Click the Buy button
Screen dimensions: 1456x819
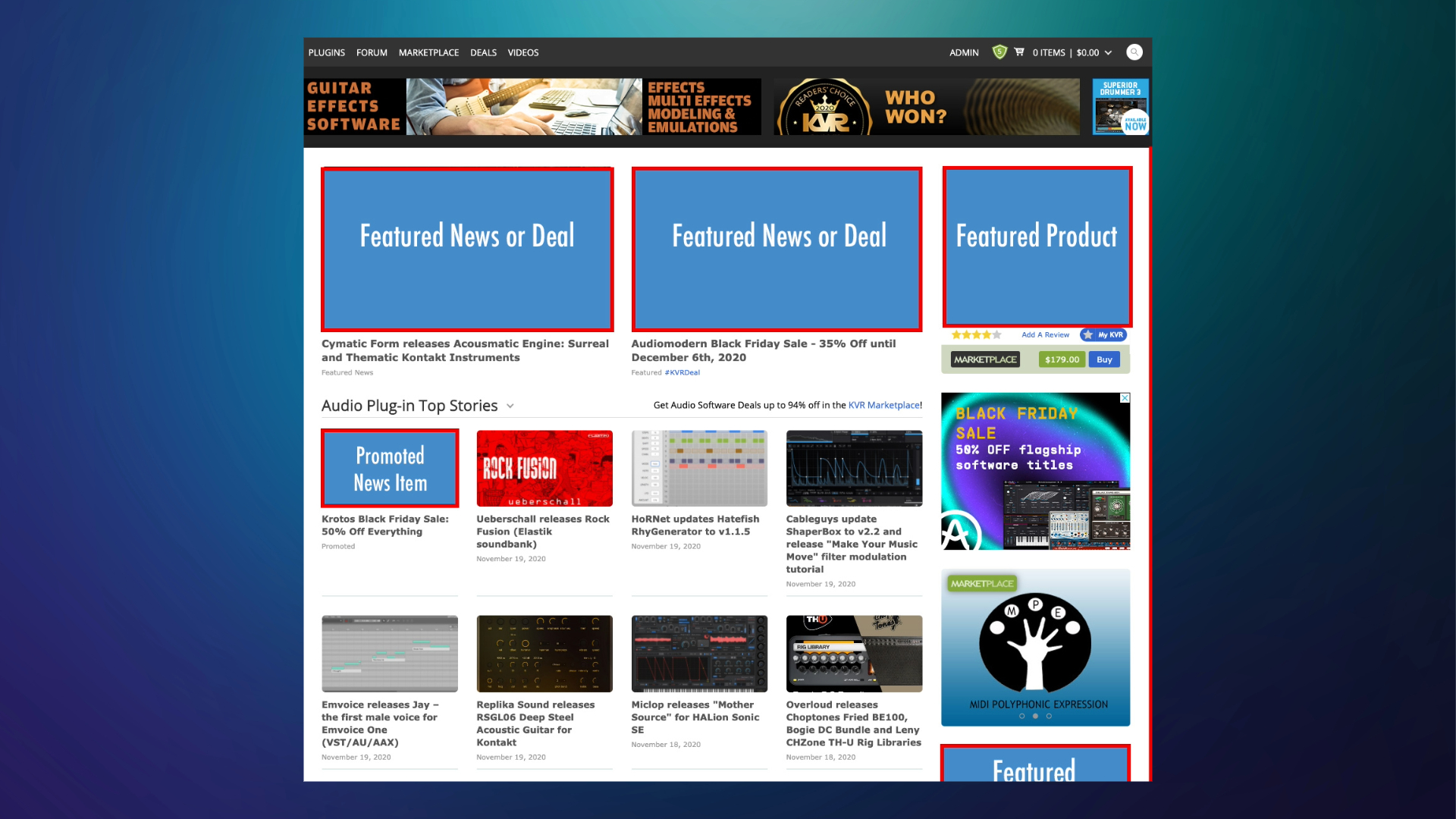tap(1104, 359)
